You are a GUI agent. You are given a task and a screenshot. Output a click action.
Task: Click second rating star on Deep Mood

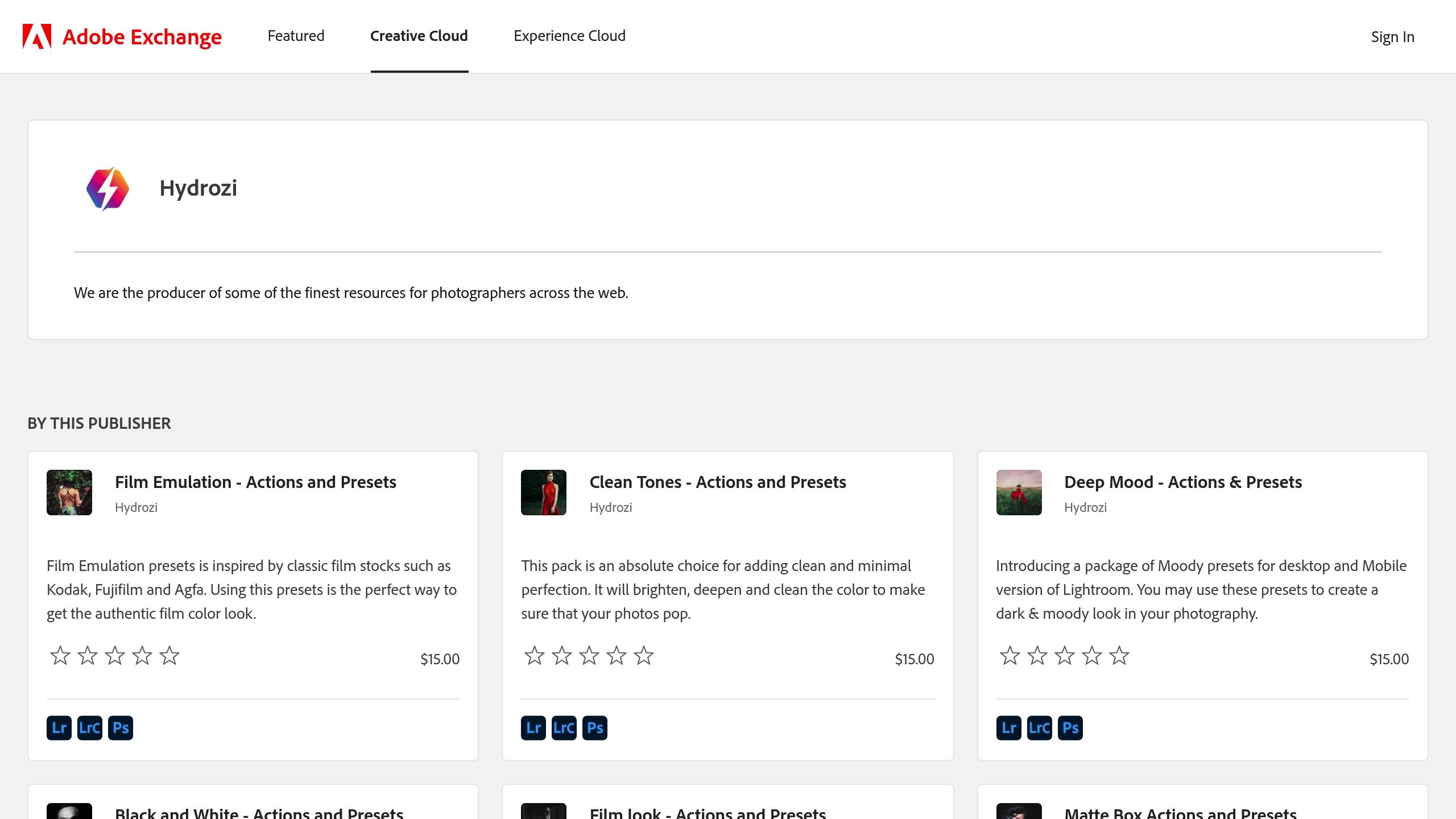1037,656
